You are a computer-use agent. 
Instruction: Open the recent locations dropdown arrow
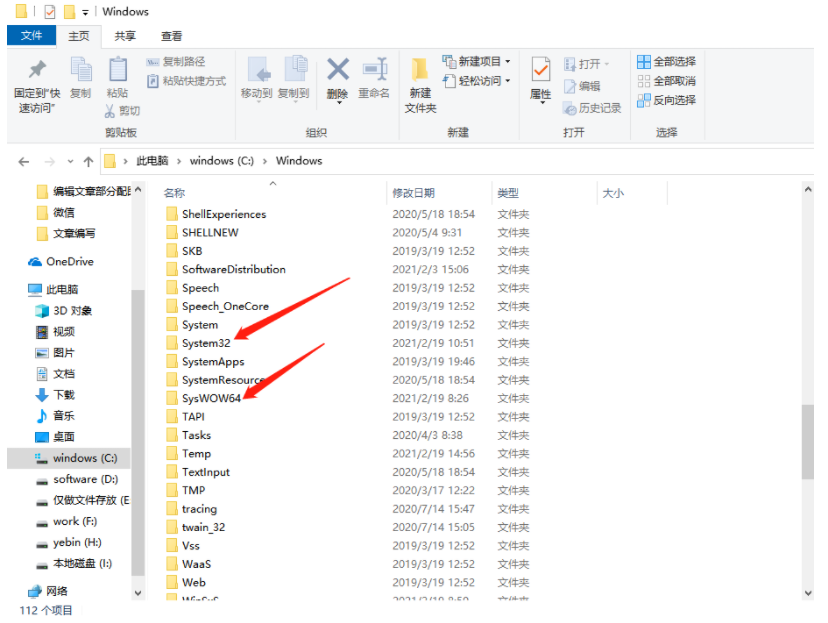pos(70,161)
